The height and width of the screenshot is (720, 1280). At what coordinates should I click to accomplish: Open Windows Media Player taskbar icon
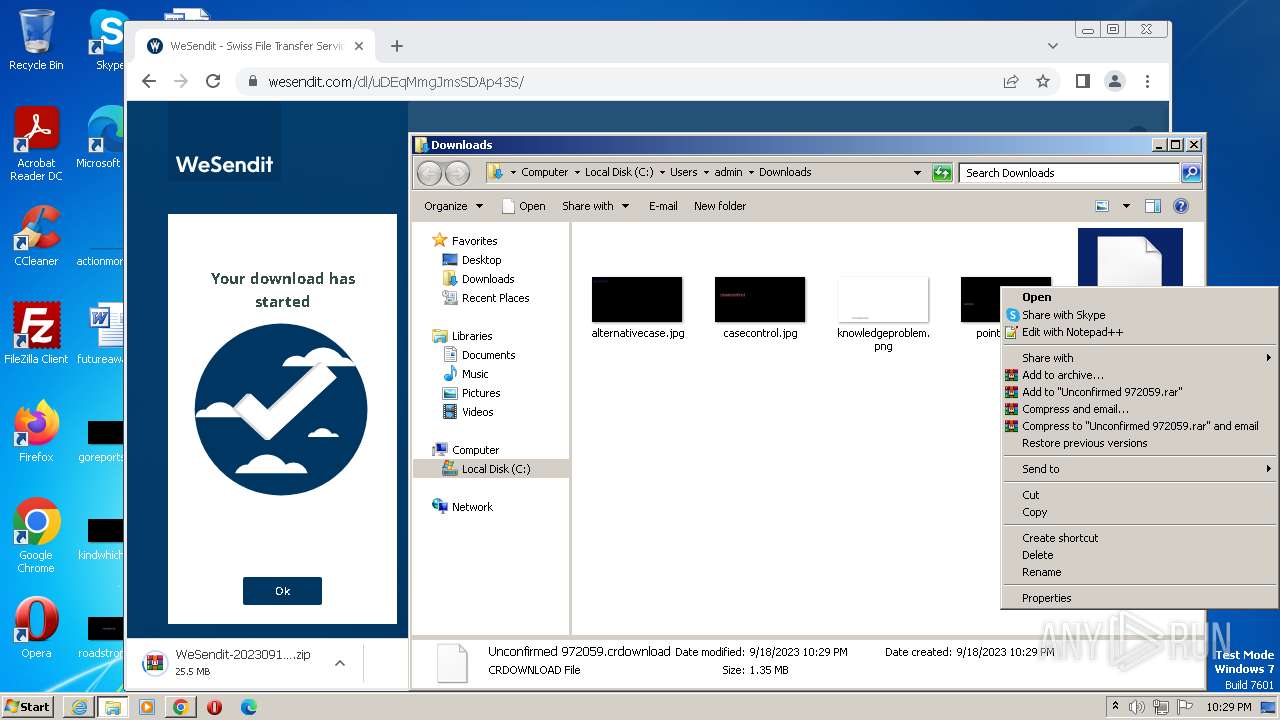click(147, 707)
